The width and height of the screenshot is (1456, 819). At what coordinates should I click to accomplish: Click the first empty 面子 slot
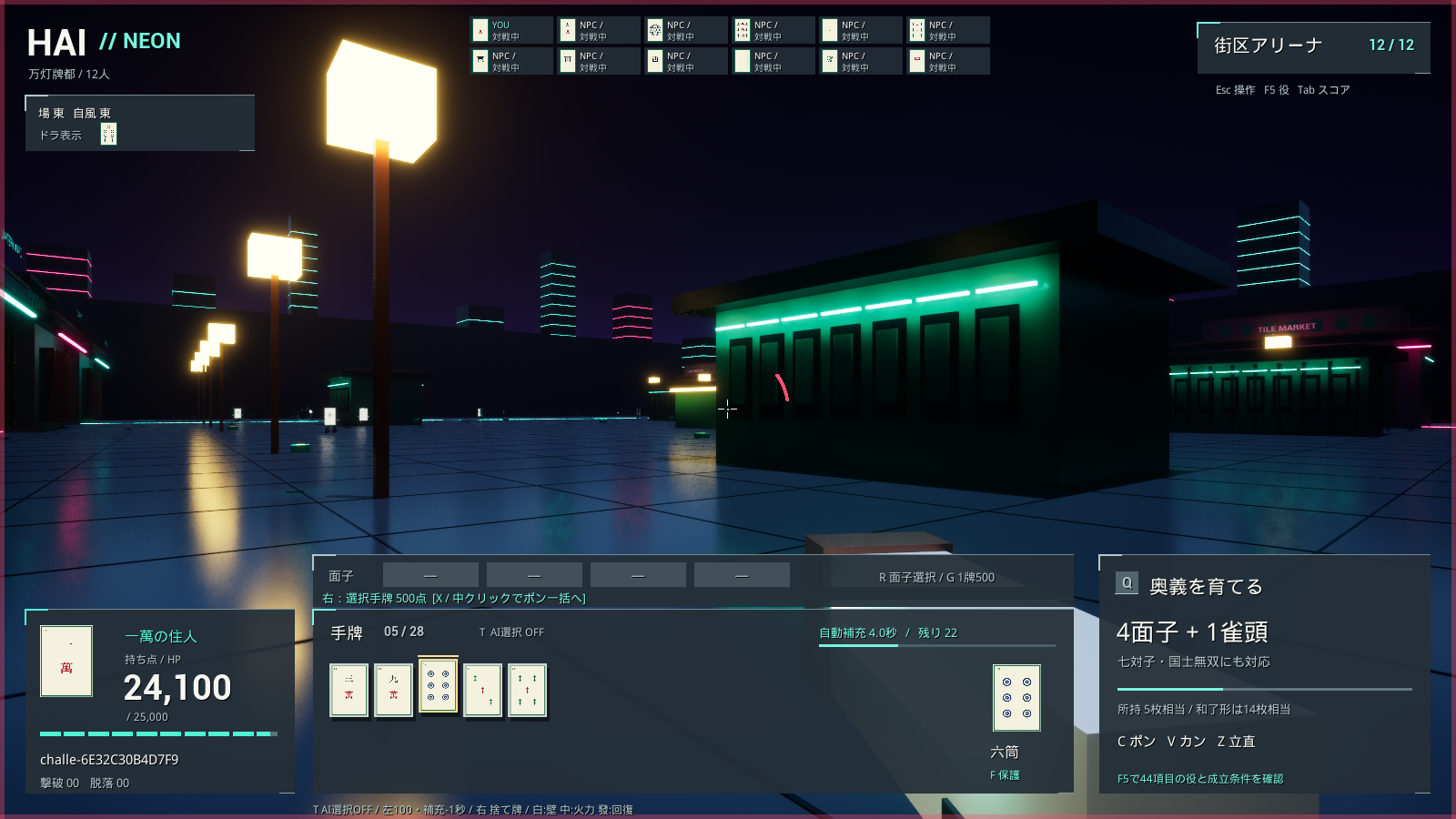click(x=430, y=575)
